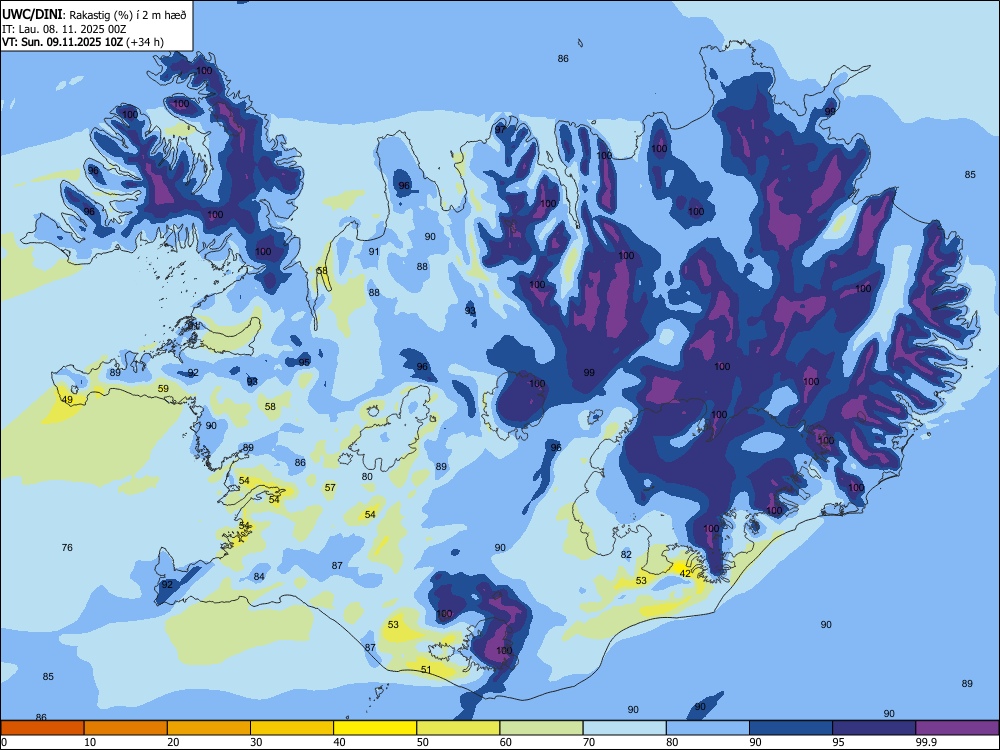Click the dark blue 90–95 legend swatch
1000x750 pixels.
tap(791, 728)
